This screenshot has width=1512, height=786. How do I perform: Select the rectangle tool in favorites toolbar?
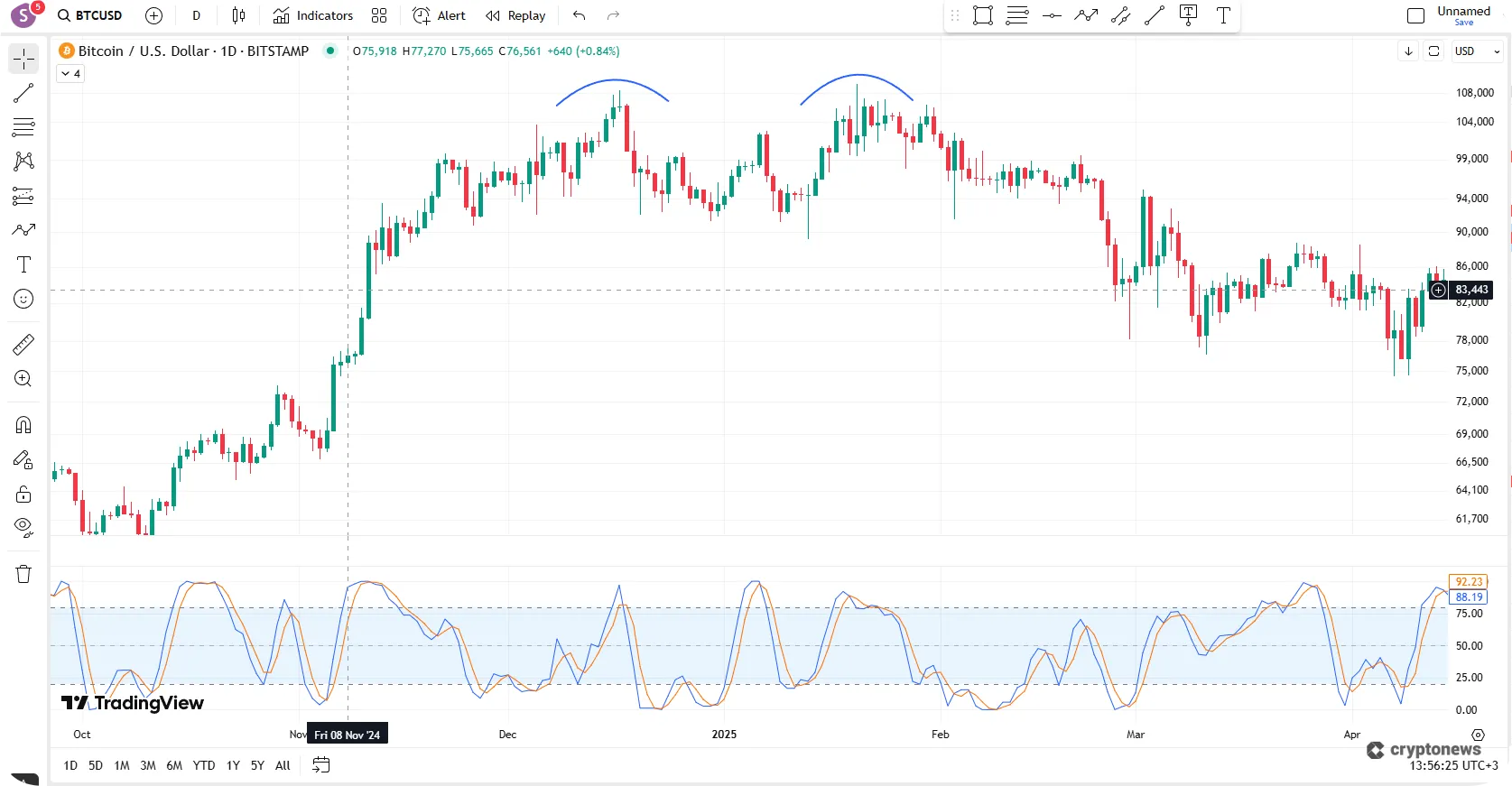pyautogui.click(x=983, y=15)
